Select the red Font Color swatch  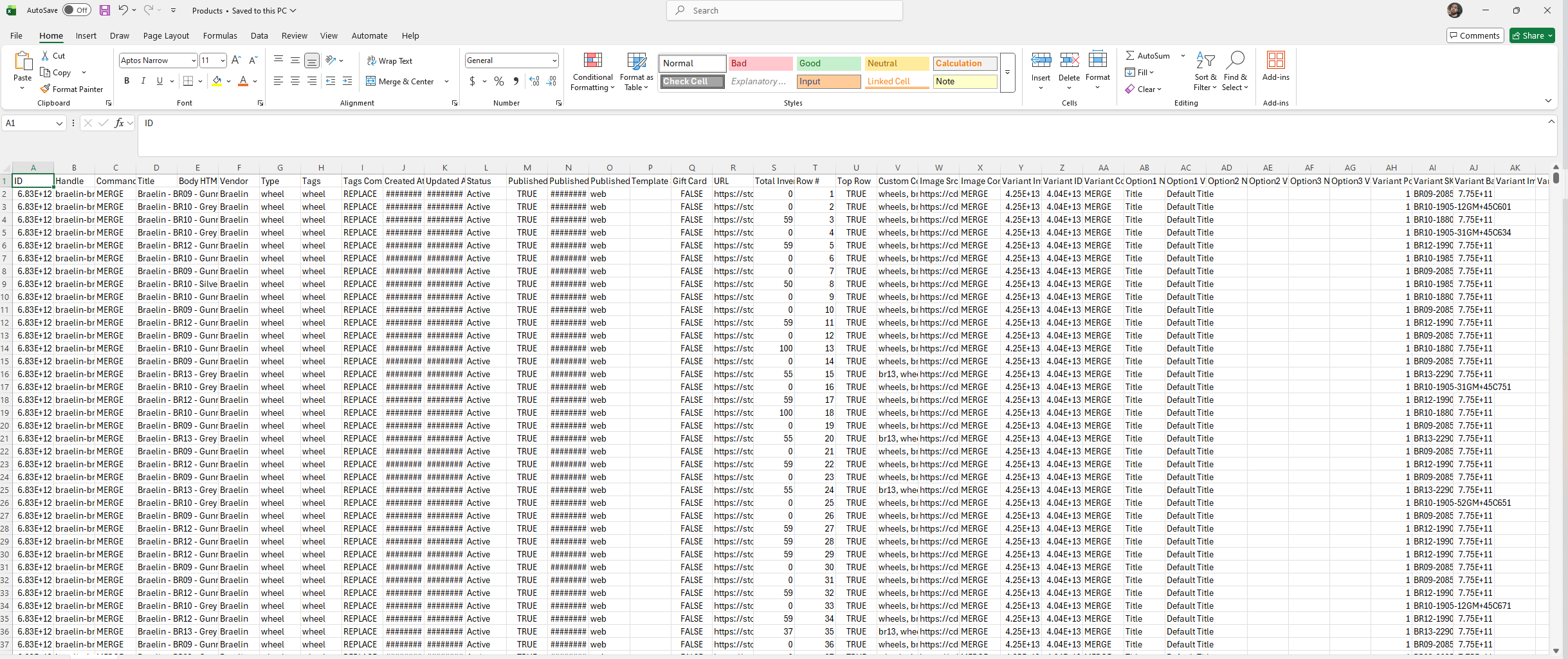[243, 81]
